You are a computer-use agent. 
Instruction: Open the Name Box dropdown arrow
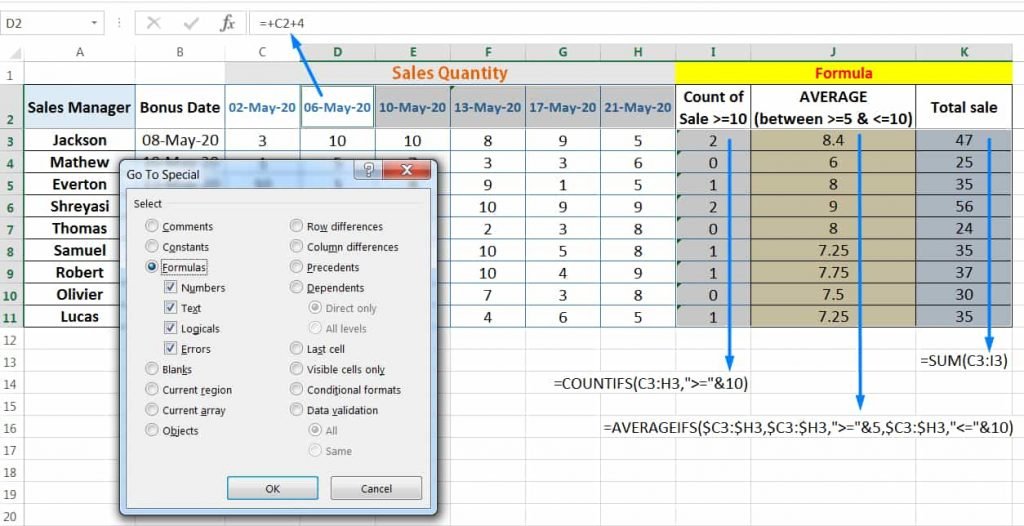click(x=95, y=22)
